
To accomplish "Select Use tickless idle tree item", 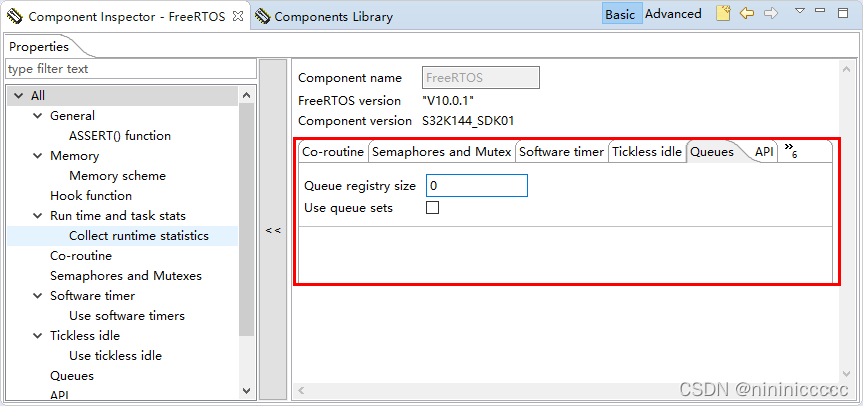I will coord(116,356).
